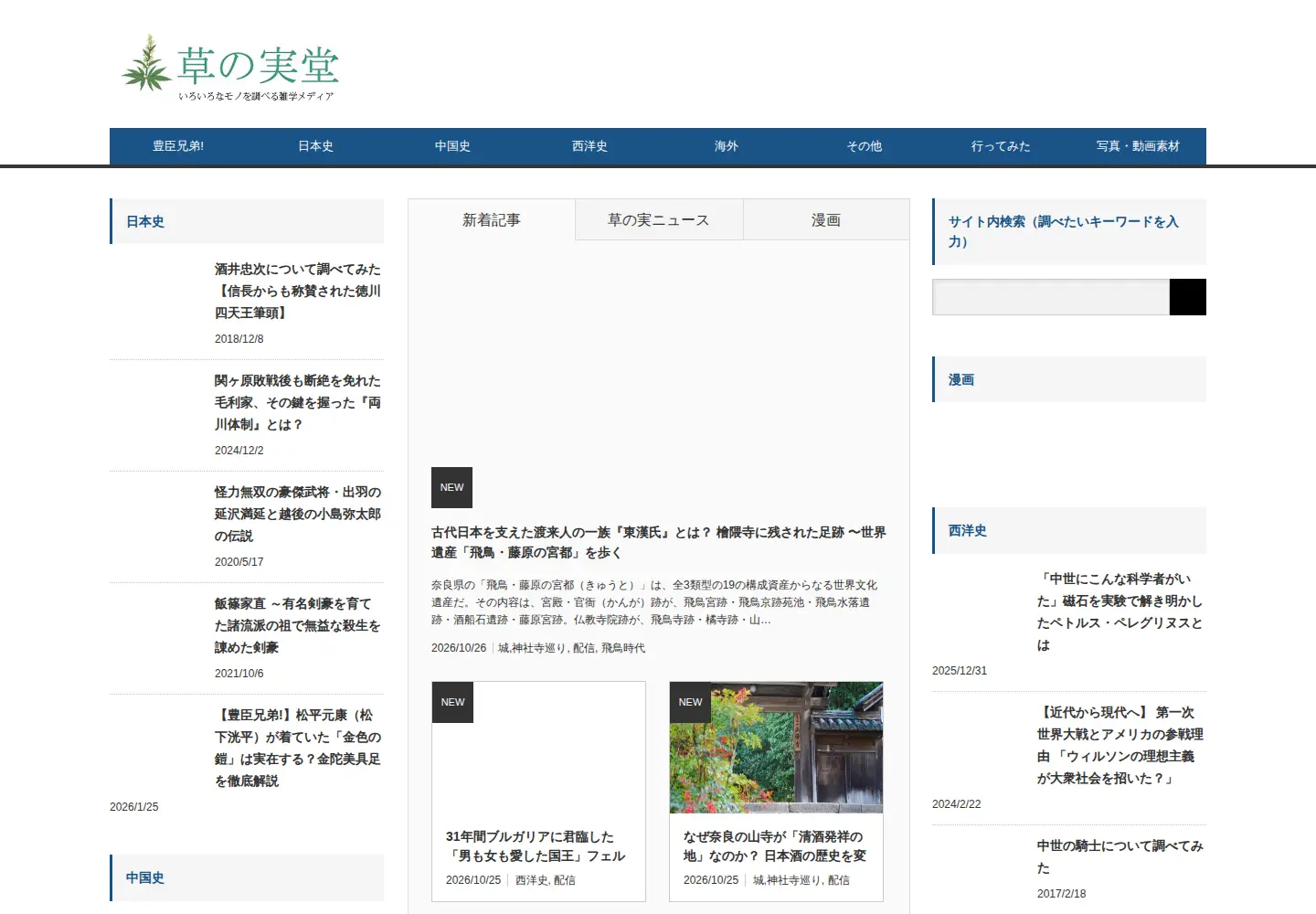Open the 磁石 ペトルス・ペレグリヌス article
The image size is (1316, 914).
[1120, 611]
